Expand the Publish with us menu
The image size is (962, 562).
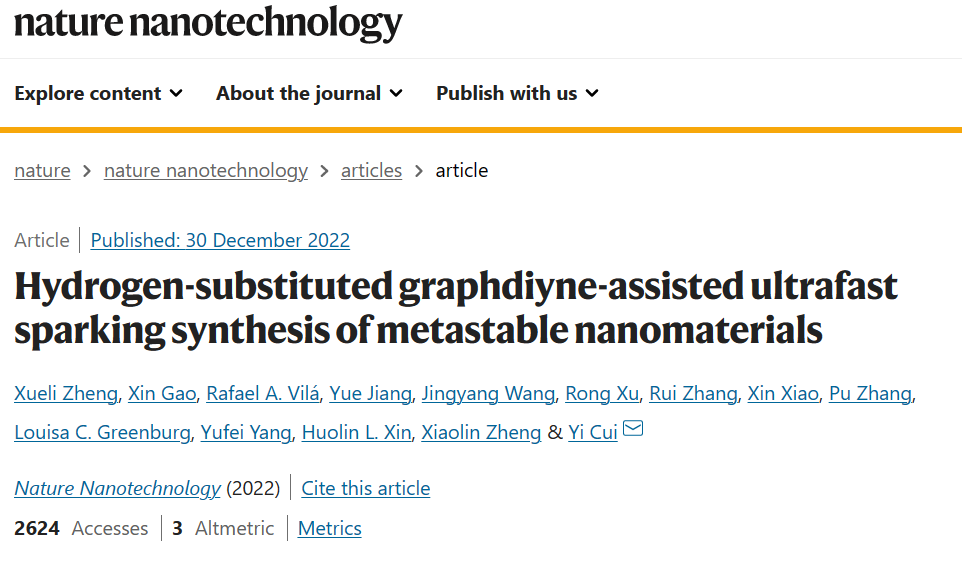click(517, 93)
